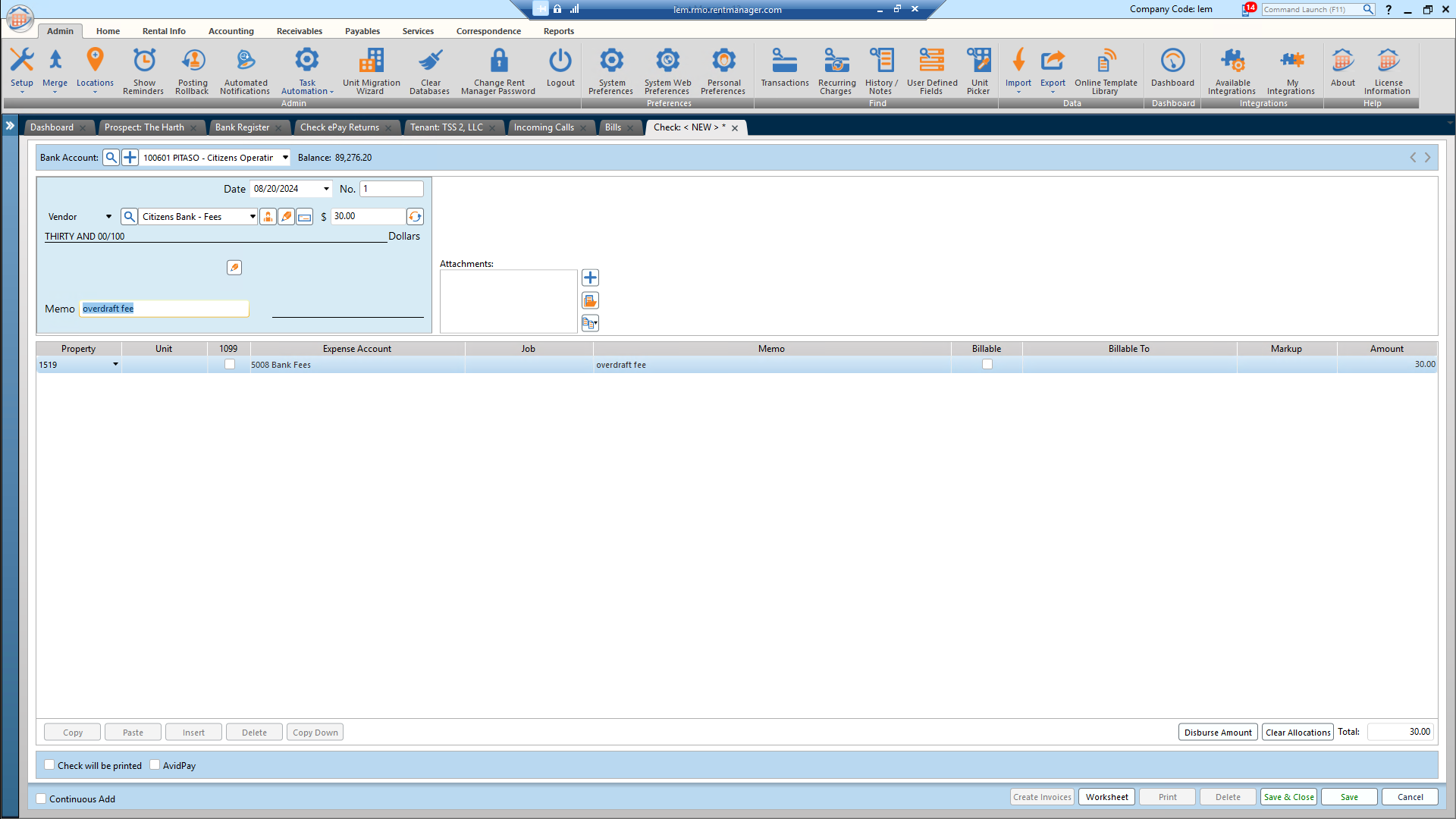
Task: Check the Continuous Add option
Action: [42, 799]
